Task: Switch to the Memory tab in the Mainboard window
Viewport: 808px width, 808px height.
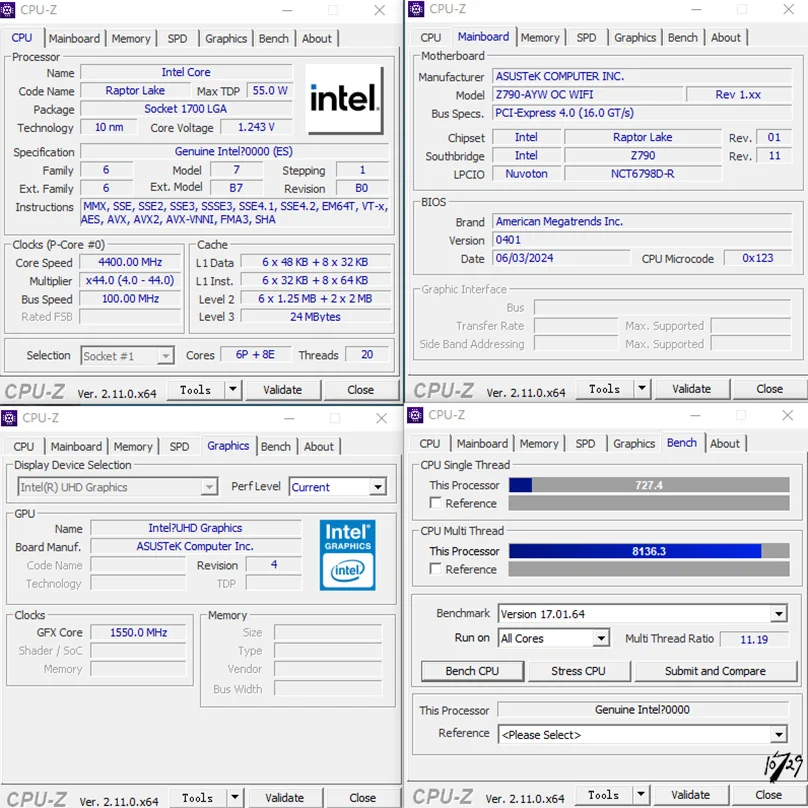Action: coord(541,37)
